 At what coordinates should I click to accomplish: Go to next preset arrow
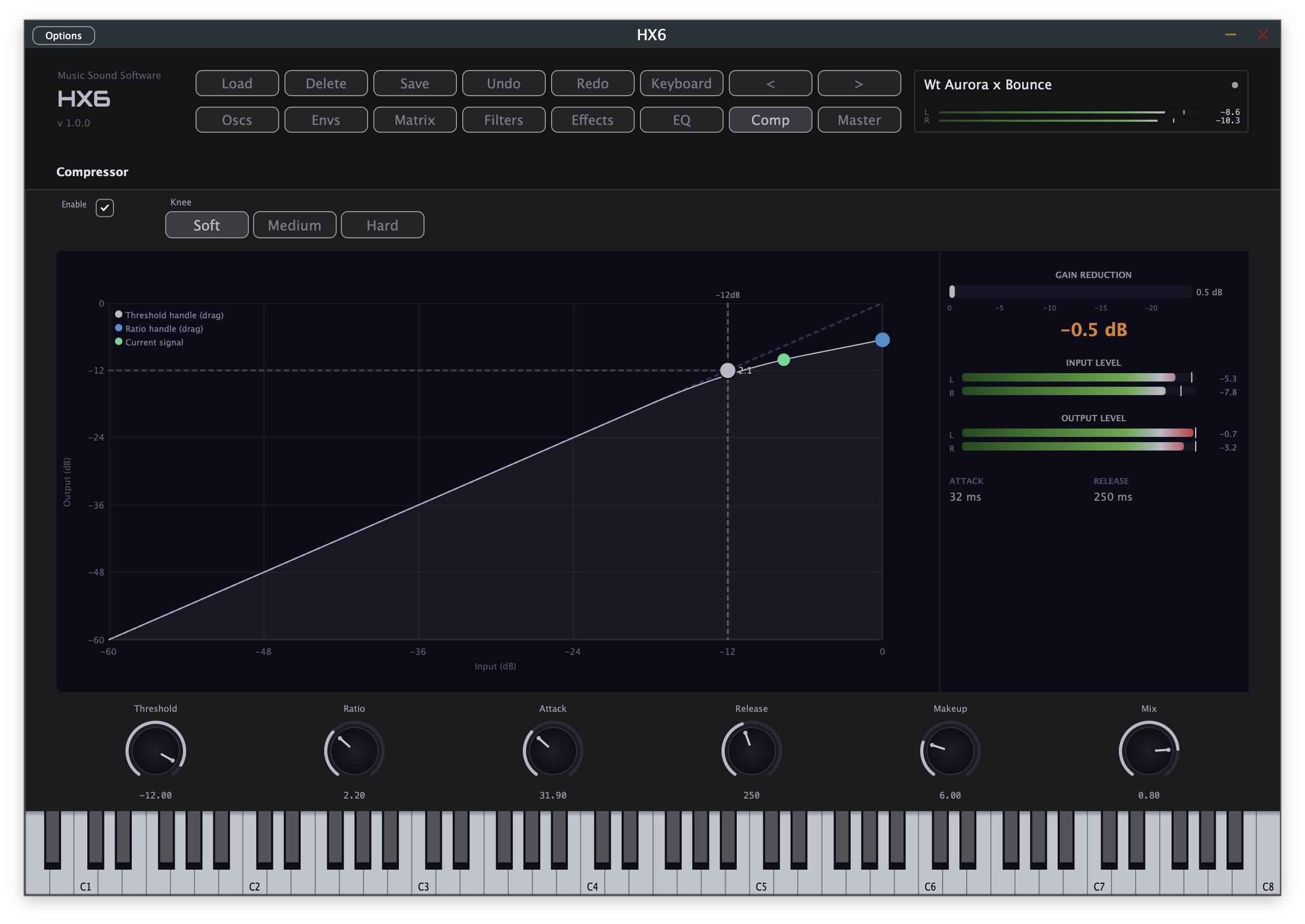tap(858, 84)
